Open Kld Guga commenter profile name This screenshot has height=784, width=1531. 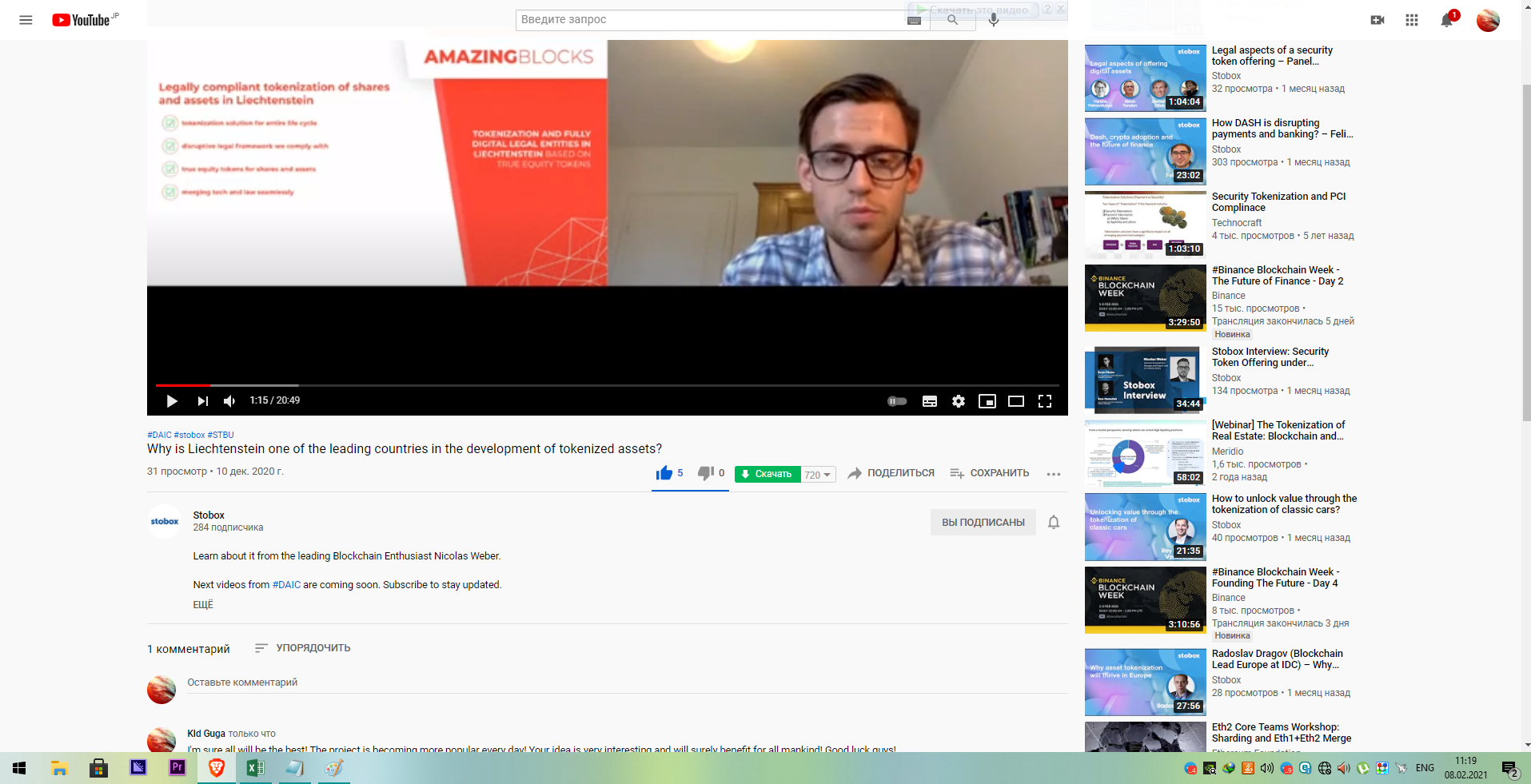click(206, 734)
